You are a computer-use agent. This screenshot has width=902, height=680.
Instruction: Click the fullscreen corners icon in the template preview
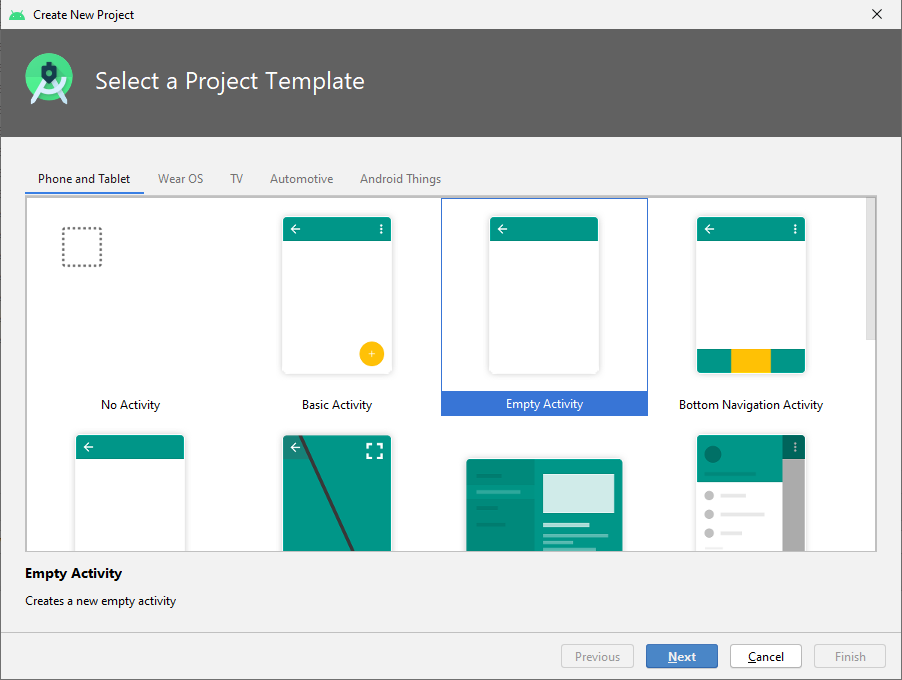click(x=374, y=450)
